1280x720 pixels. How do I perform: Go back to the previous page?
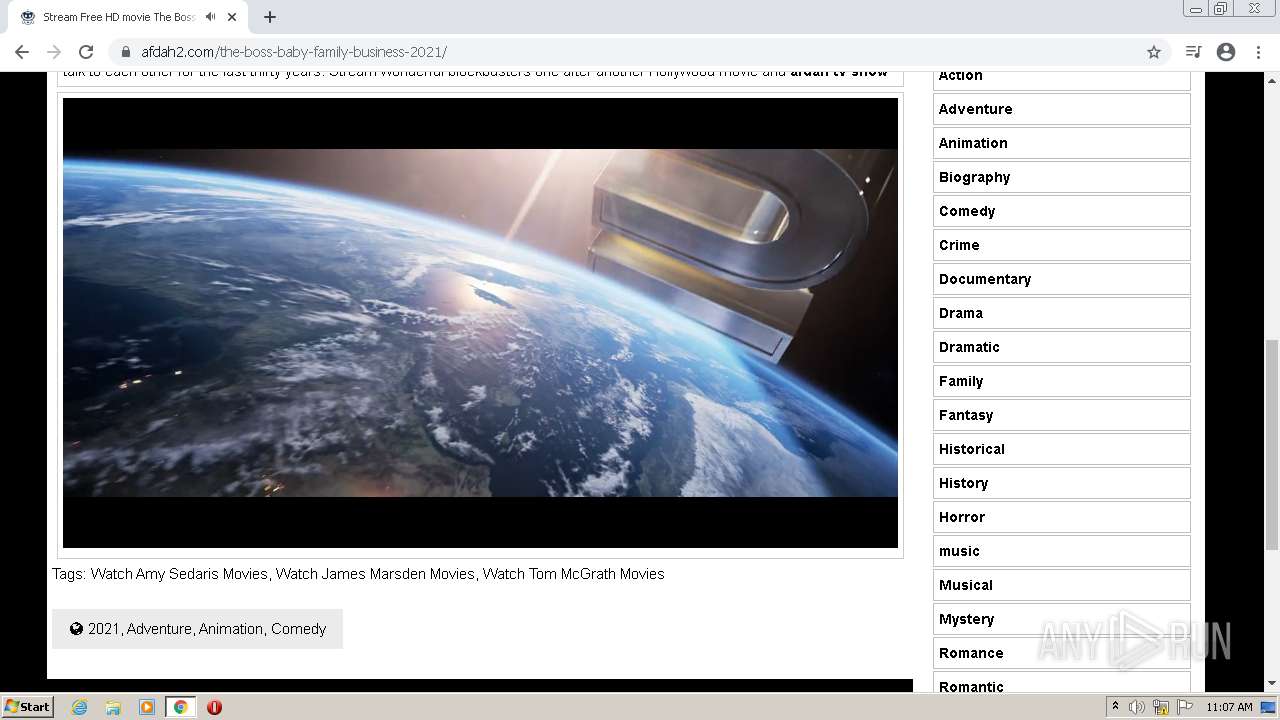(x=22, y=52)
